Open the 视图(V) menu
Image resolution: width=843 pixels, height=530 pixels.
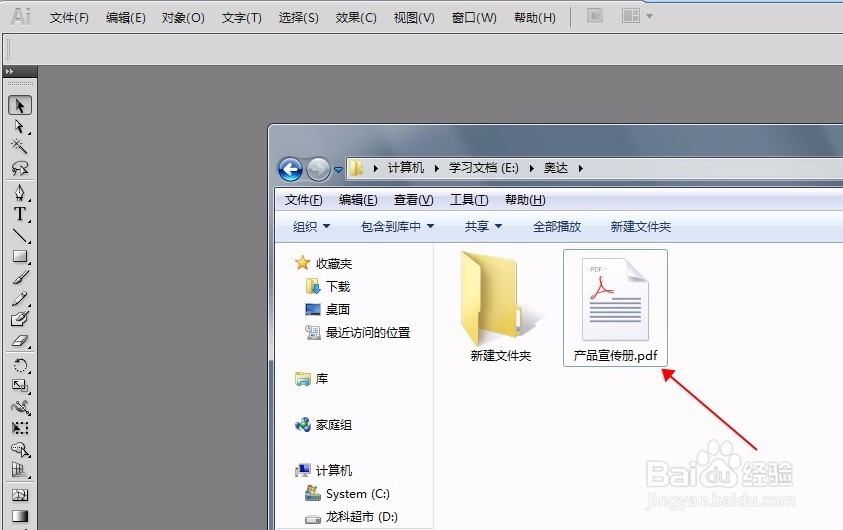tap(413, 18)
